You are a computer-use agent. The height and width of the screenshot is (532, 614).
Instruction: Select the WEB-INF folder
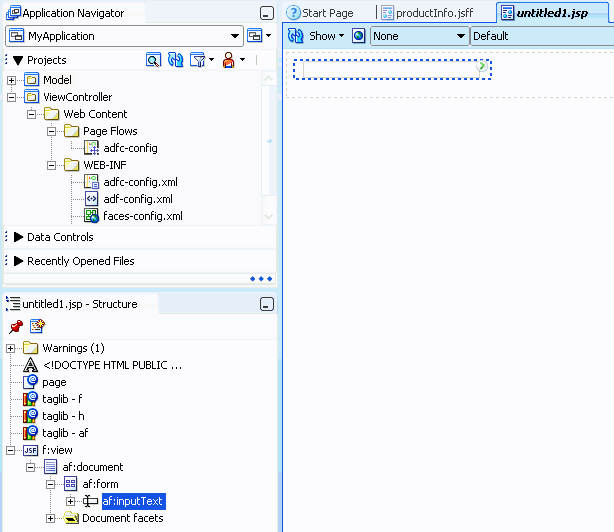[105, 165]
